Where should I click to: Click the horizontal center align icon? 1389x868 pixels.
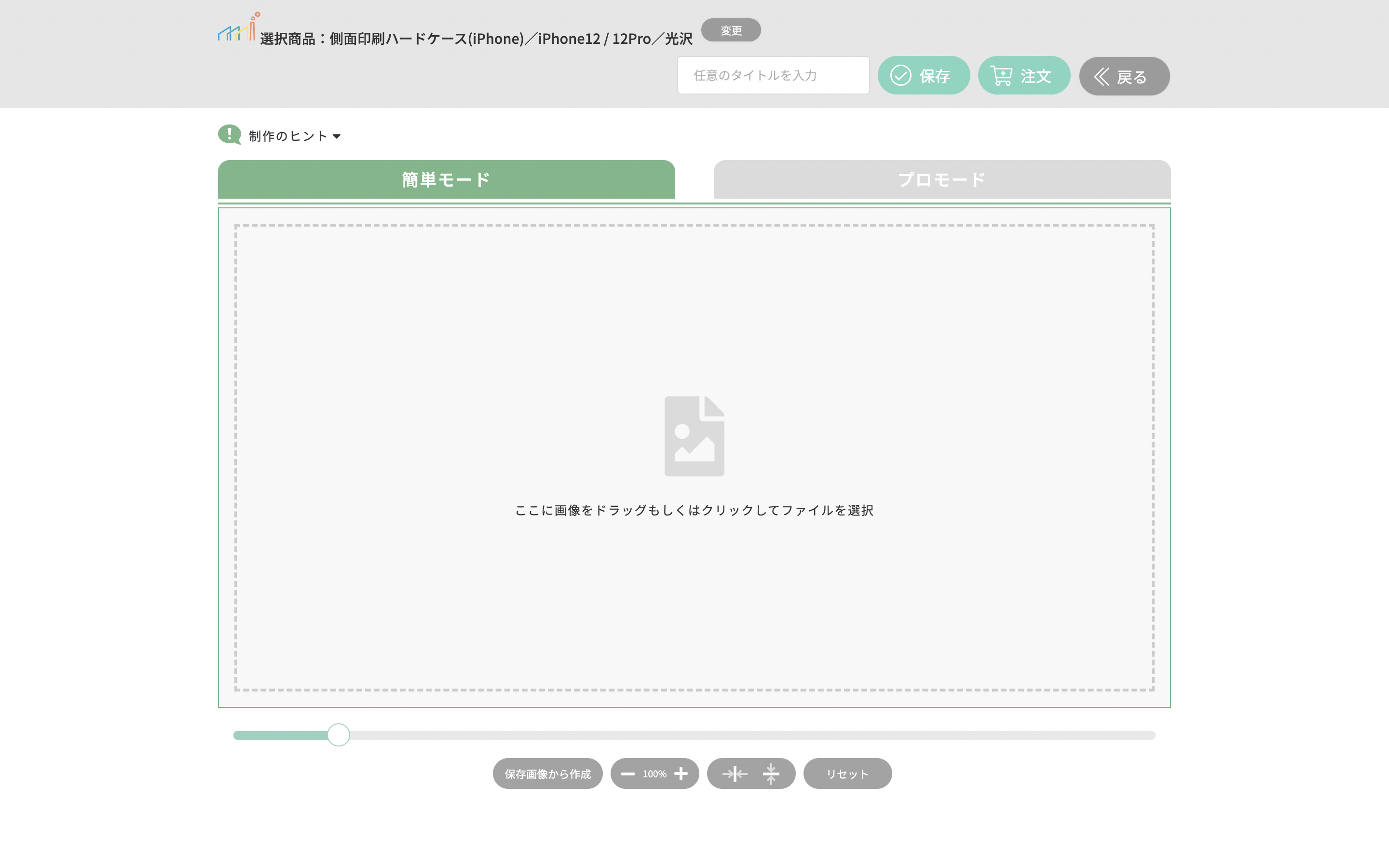click(735, 774)
